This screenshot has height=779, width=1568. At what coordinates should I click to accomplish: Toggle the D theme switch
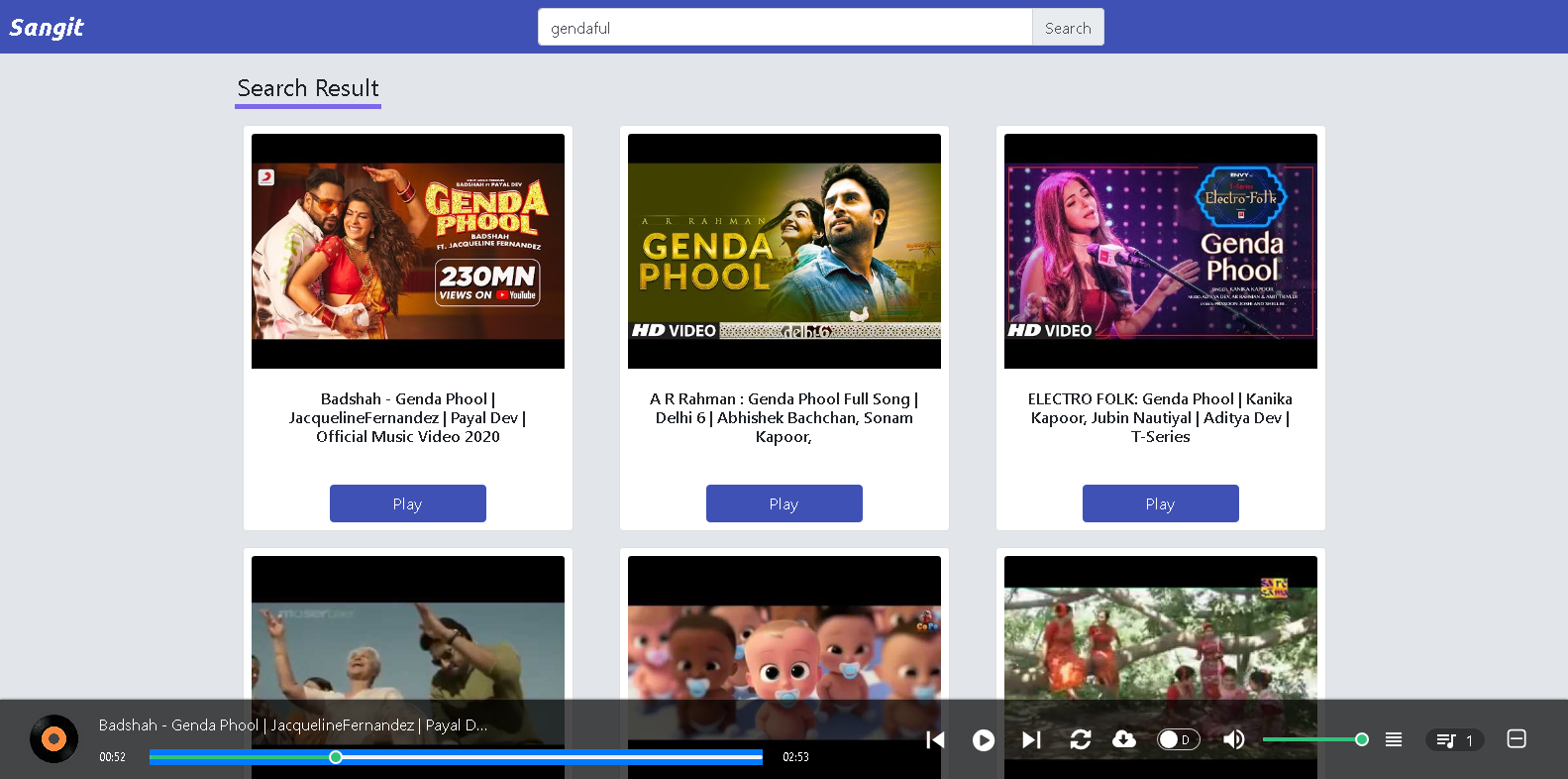[1179, 739]
